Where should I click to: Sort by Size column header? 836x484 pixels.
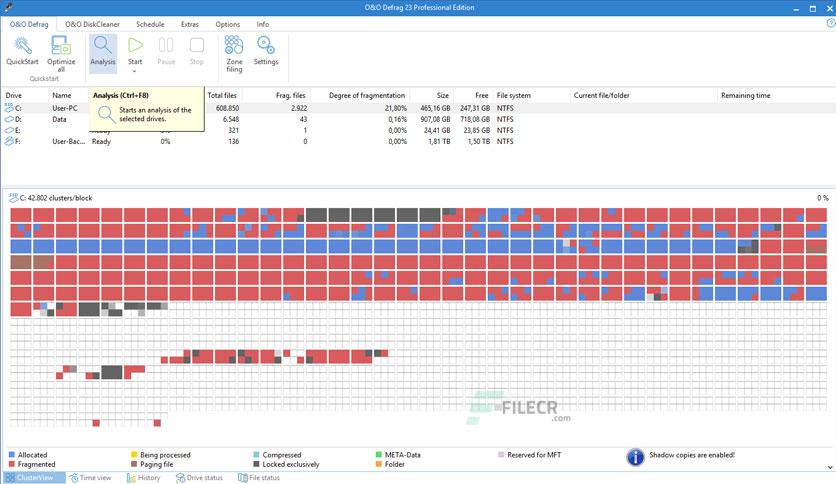[443, 95]
